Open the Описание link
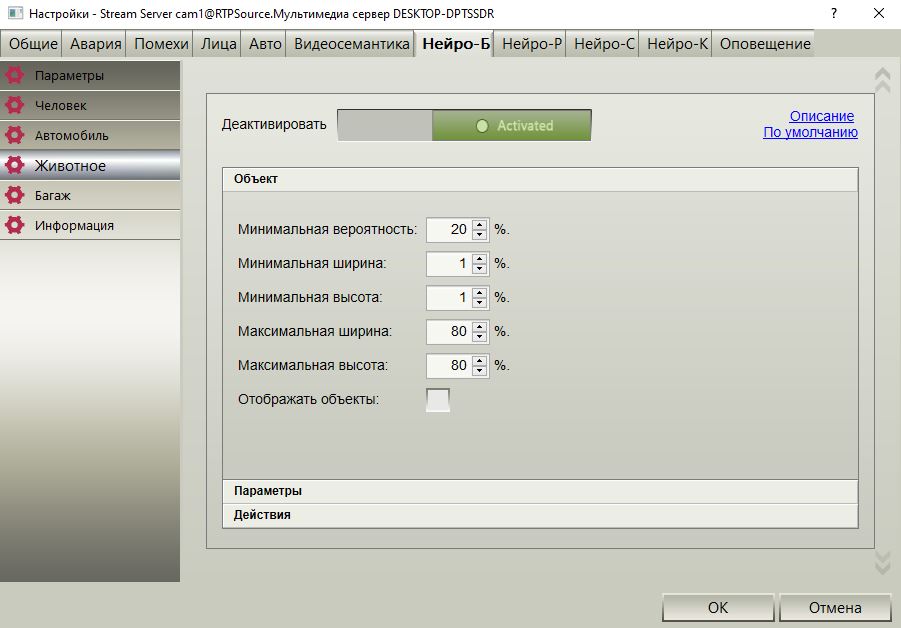The width and height of the screenshot is (901, 628). 822,116
